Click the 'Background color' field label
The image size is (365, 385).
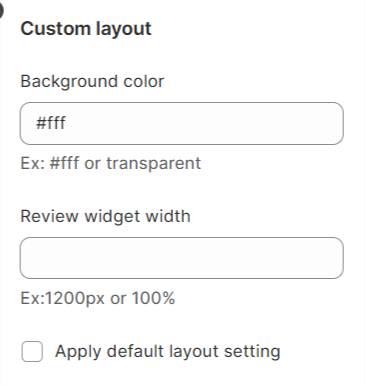[x=92, y=81]
